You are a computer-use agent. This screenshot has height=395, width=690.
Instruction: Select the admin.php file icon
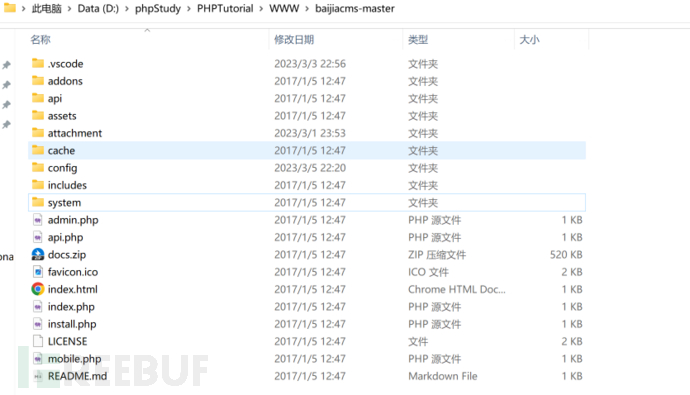click(38, 219)
